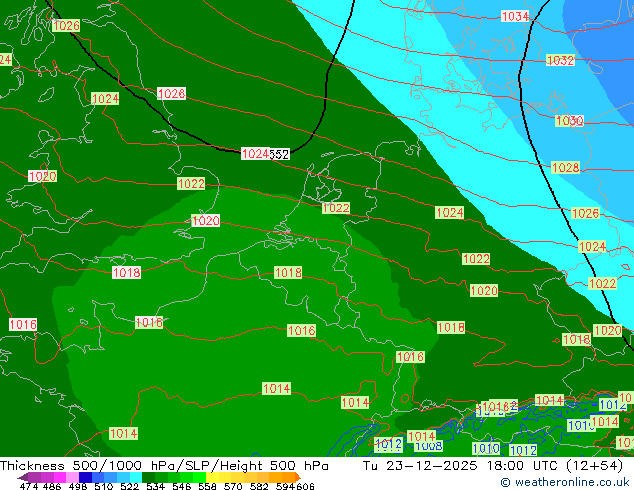Image resolution: width=634 pixels, height=490 pixels.
Task: Click the black 552 height contour label
Action: pos(279,154)
